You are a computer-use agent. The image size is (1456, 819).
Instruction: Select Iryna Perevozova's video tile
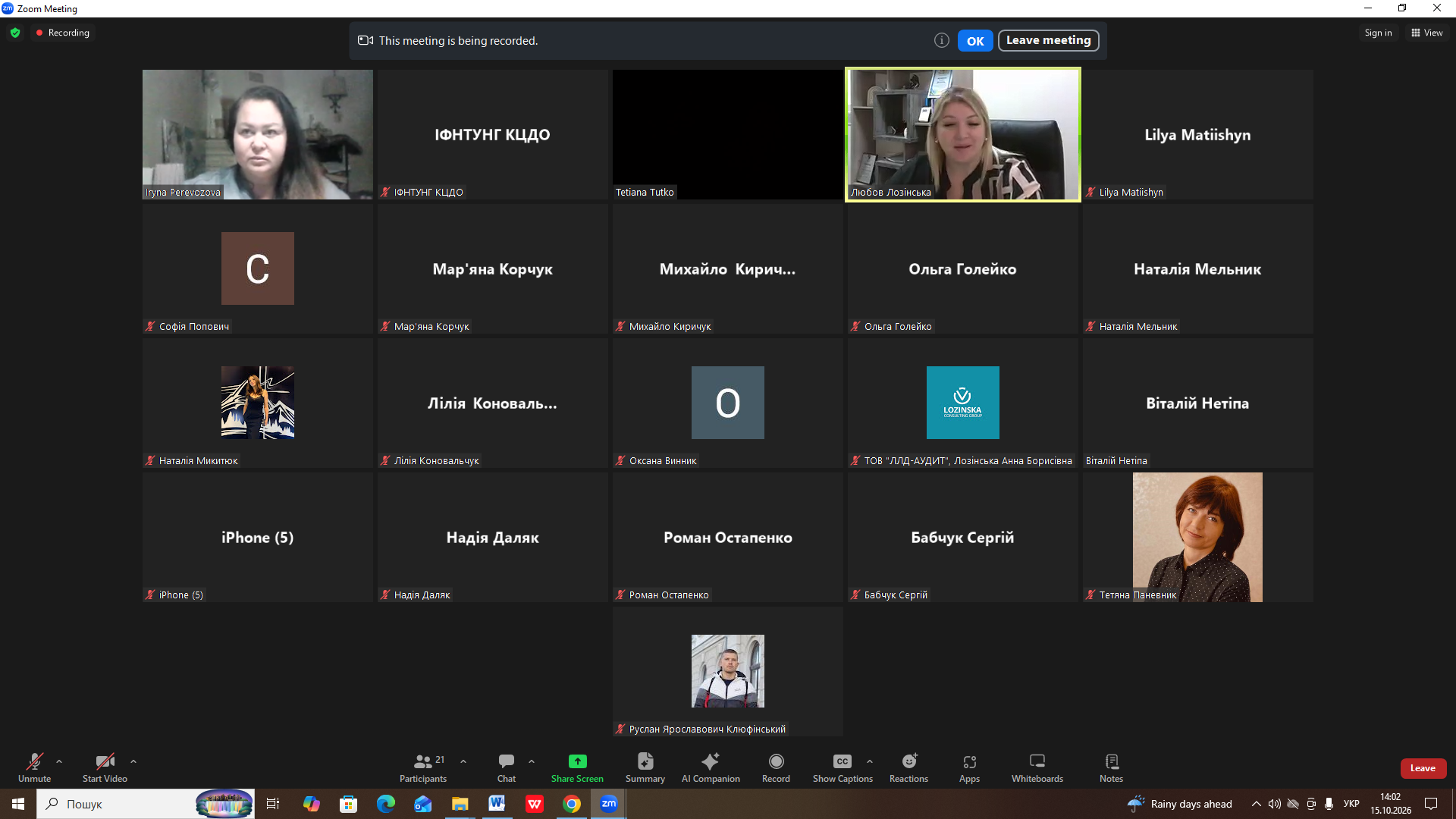pos(258,135)
